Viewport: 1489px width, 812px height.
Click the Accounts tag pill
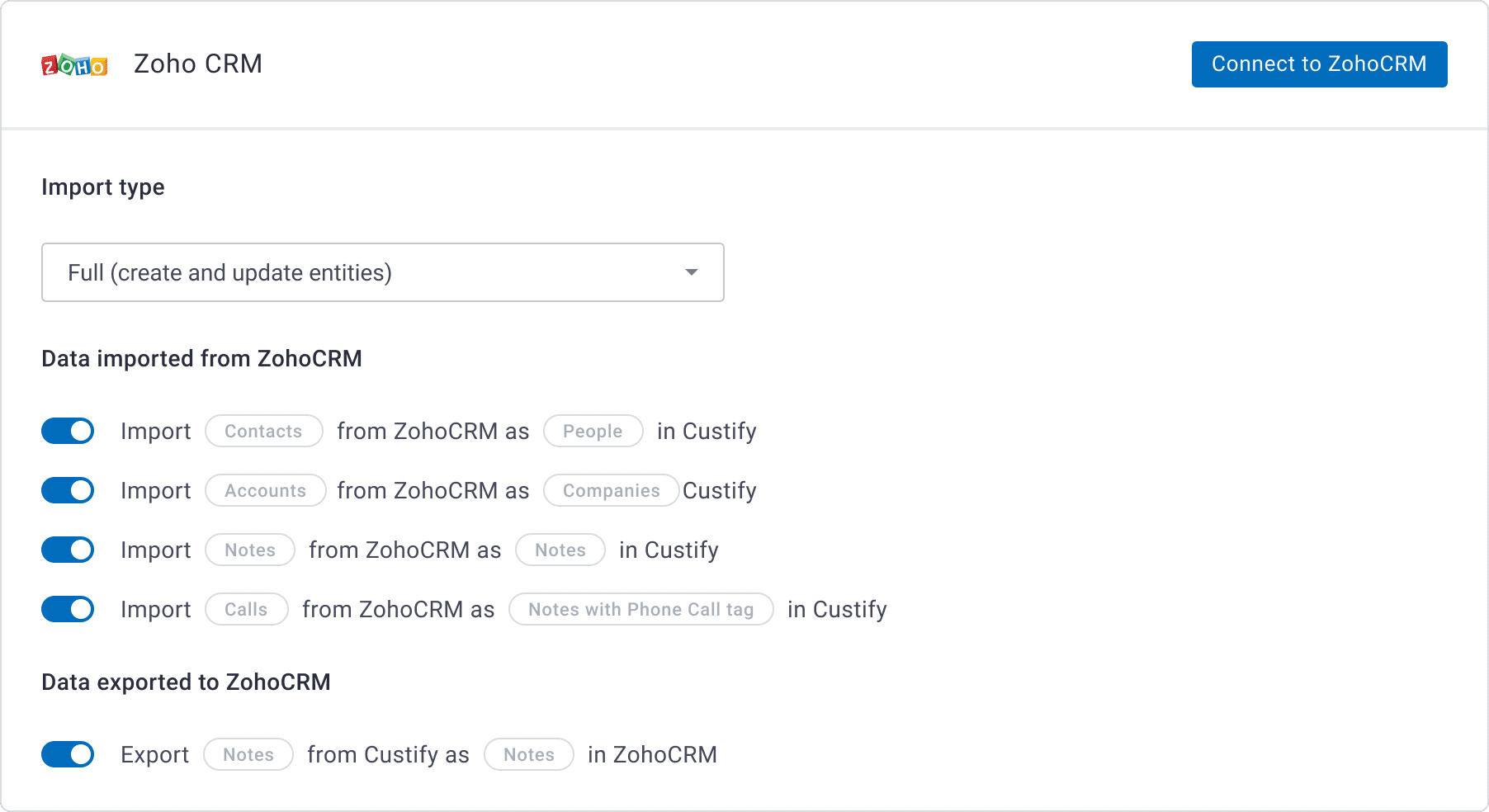pos(265,490)
